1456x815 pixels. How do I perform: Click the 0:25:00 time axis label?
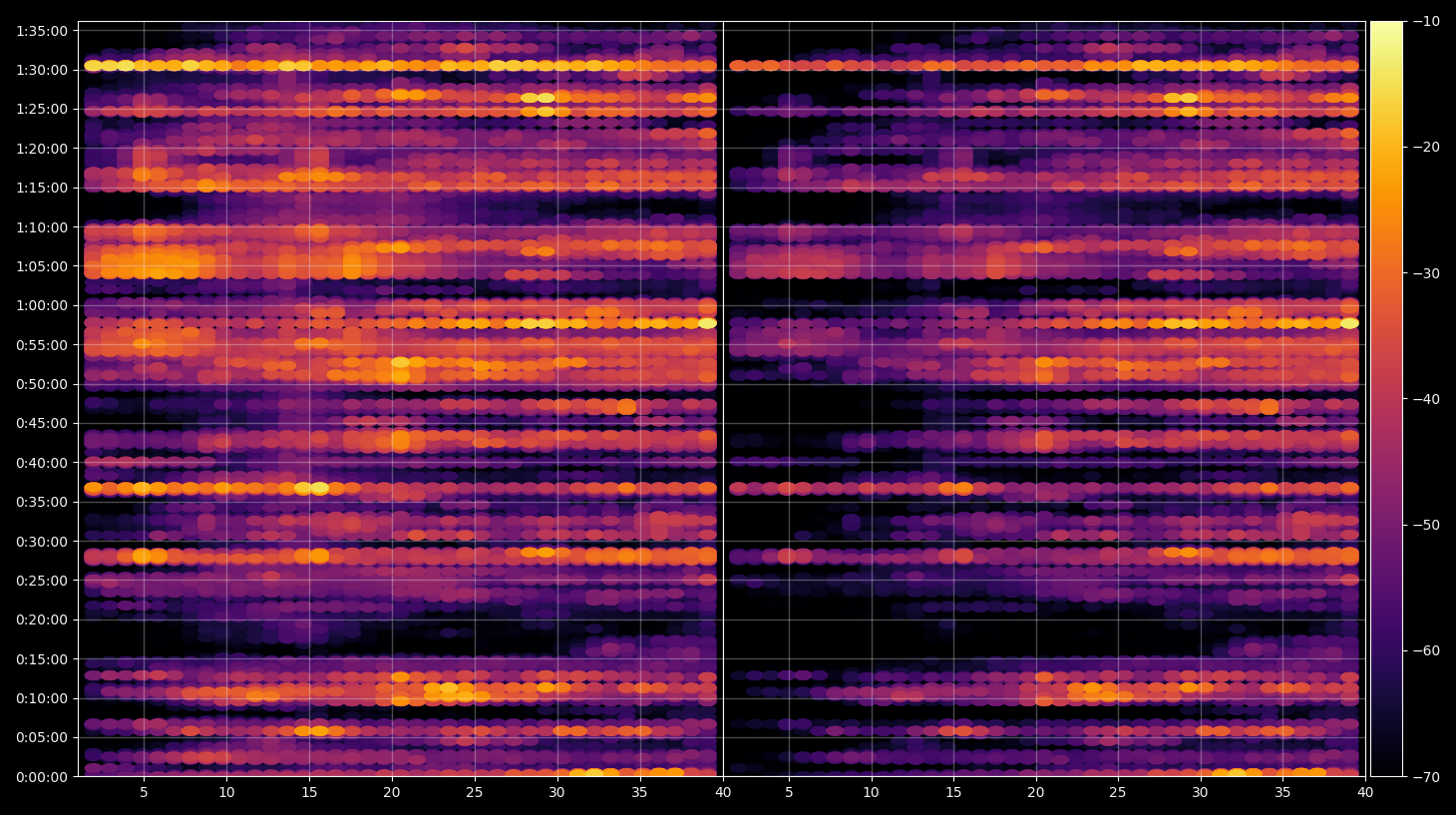[42, 581]
